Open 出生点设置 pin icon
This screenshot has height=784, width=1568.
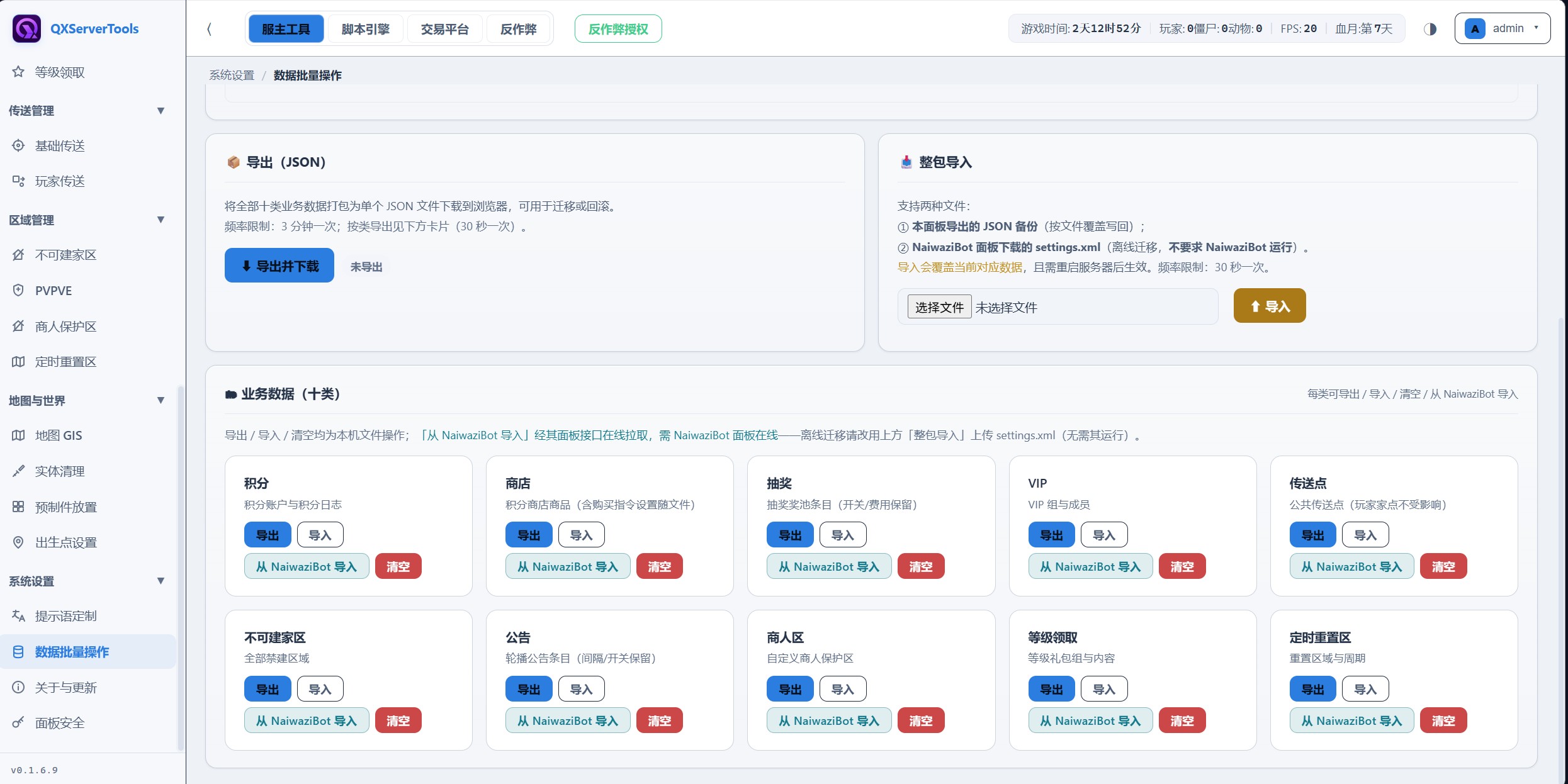pos(18,542)
